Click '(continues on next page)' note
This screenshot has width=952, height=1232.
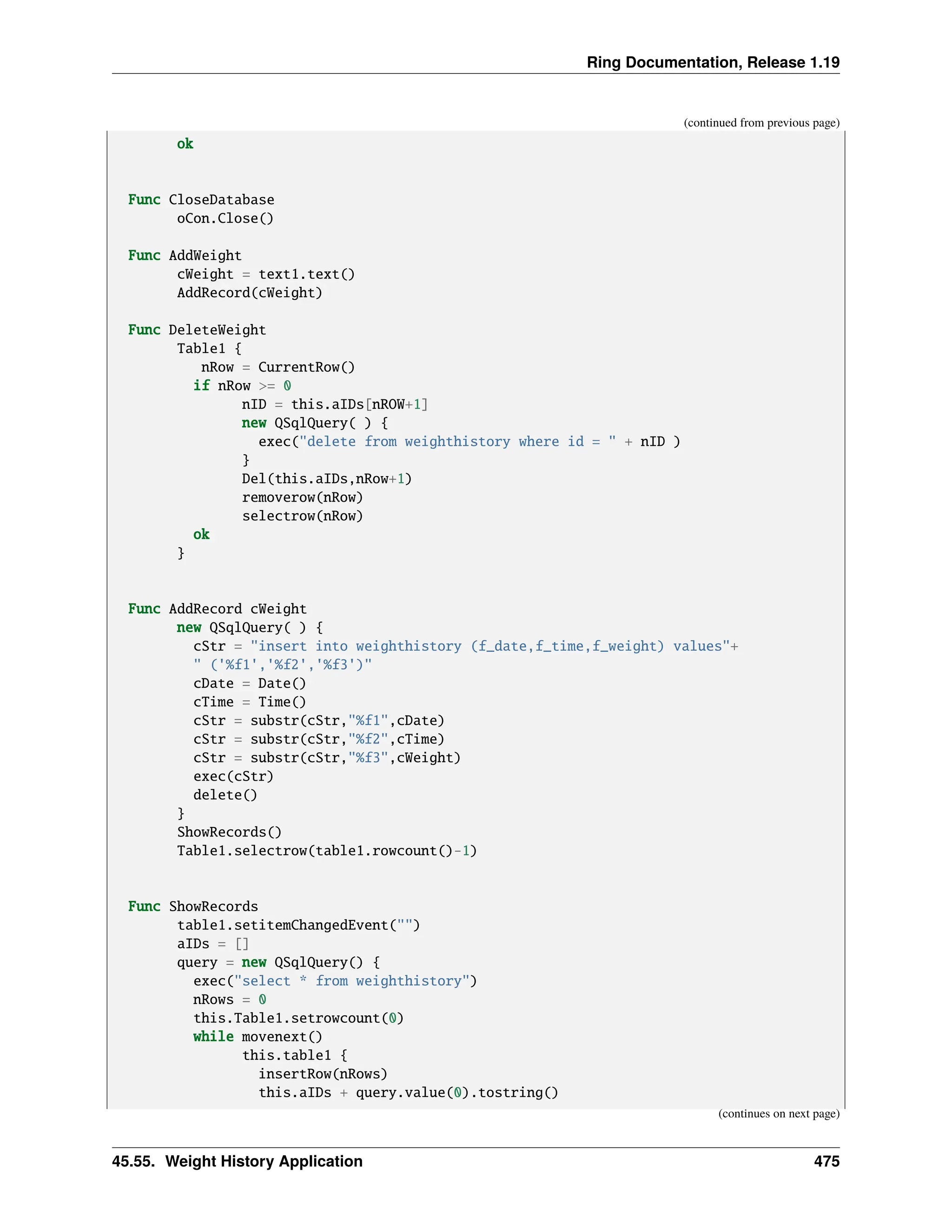[x=779, y=1114]
